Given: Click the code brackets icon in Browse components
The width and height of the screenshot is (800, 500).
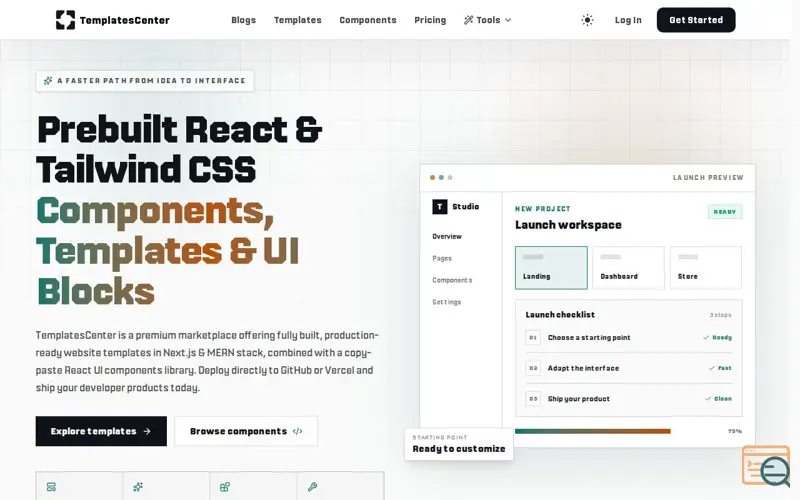Looking at the screenshot, I should [297, 431].
